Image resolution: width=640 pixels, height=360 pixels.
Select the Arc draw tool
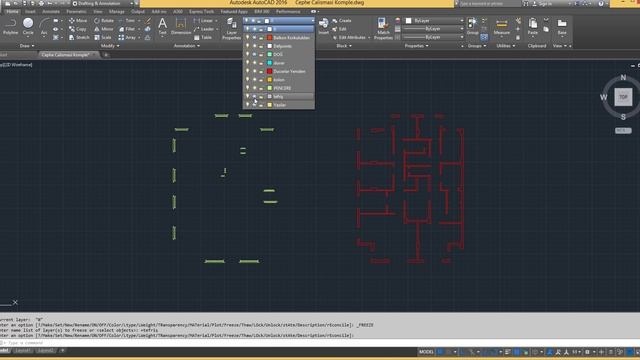pos(44,26)
